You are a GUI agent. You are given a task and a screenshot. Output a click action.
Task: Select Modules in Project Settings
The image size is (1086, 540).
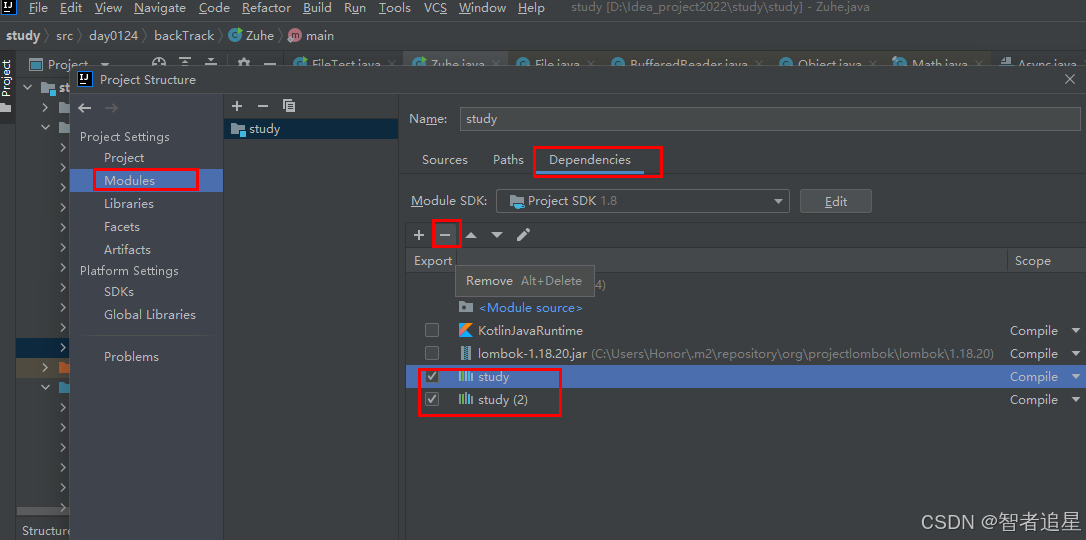[x=130, y=181]
